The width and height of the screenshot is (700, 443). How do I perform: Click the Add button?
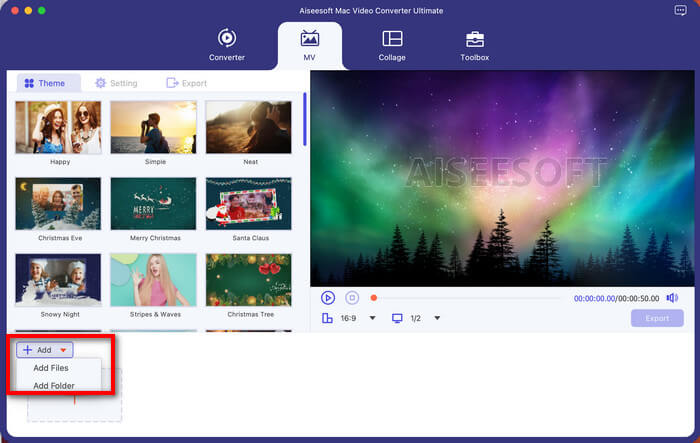coord(45,350)
